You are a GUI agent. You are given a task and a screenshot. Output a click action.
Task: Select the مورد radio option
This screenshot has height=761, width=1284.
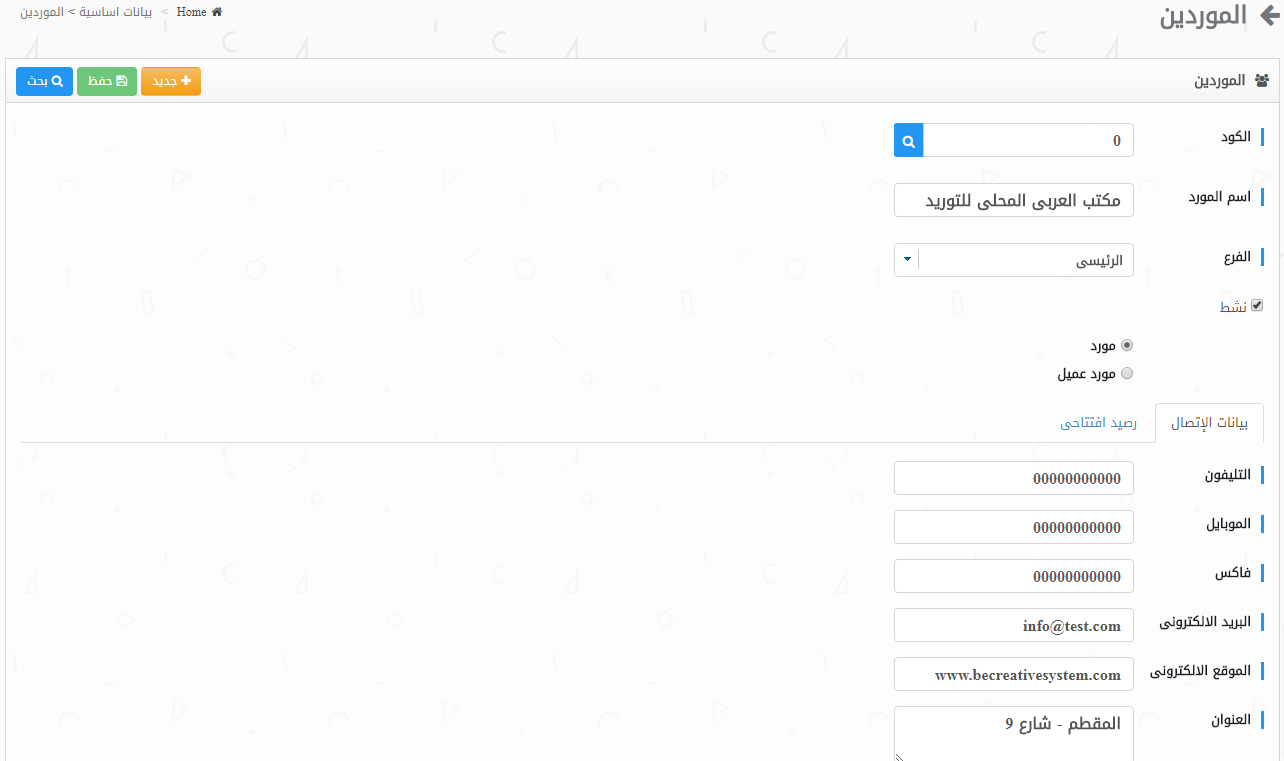click(x=1127, y=345)
